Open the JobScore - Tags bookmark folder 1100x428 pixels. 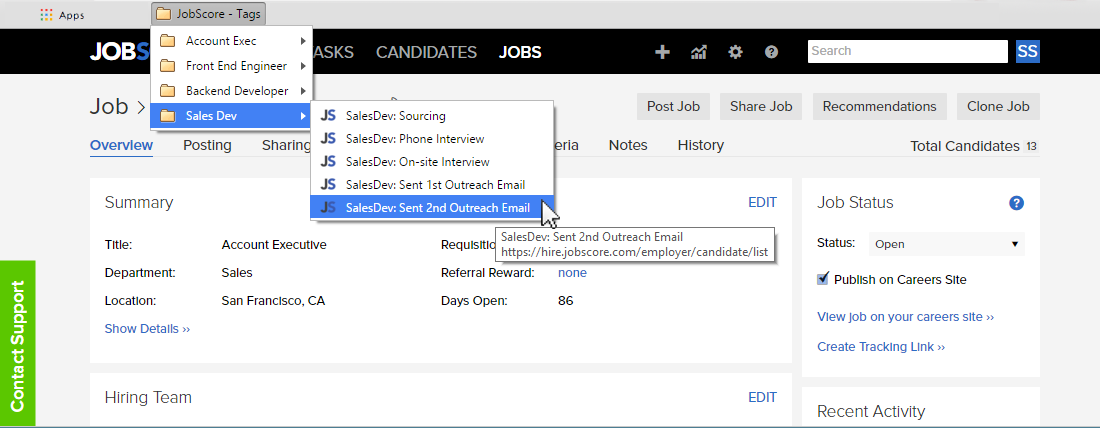[208, 13]
